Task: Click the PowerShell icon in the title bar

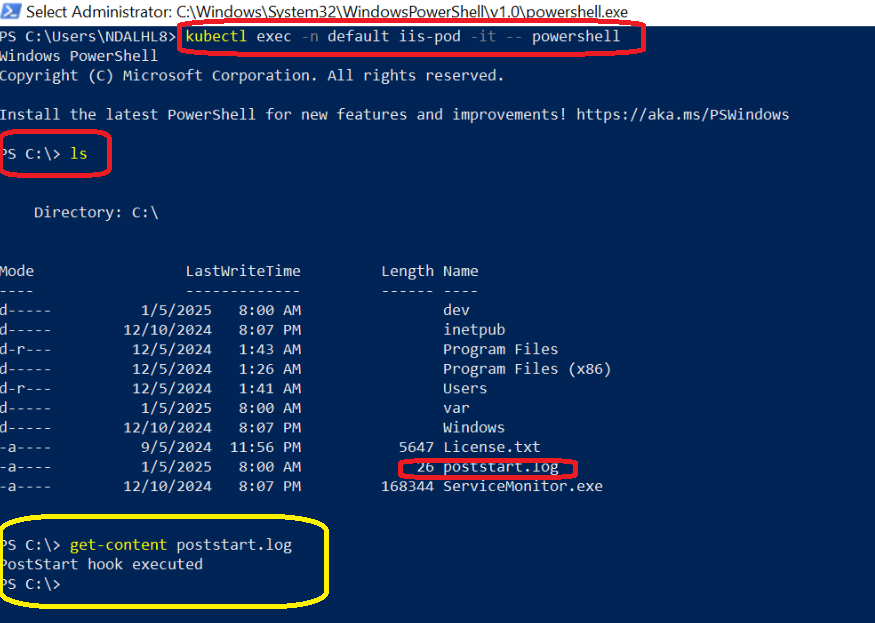Action: [9, 12]
